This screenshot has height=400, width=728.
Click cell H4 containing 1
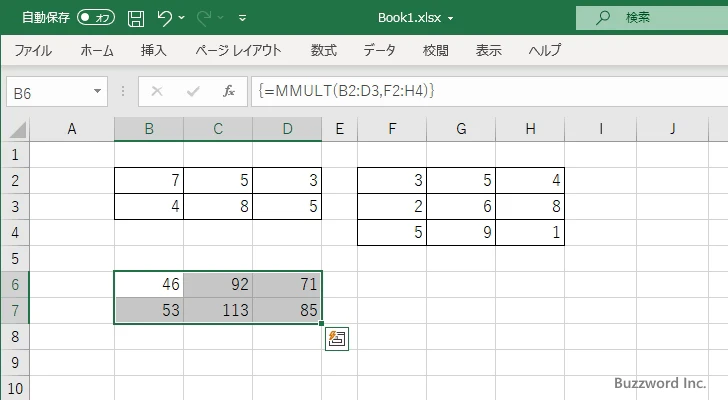tap(530, 232)
